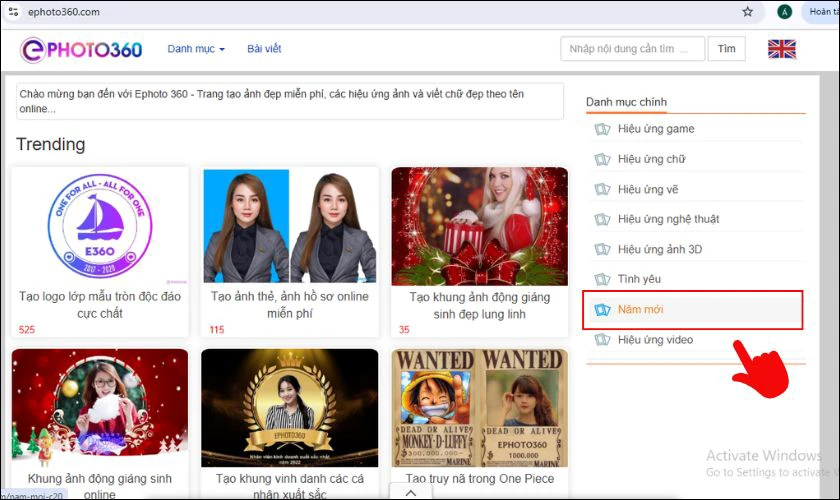Focus the search box Nhập nội dung cần tìm

click(x=633, y=49)
